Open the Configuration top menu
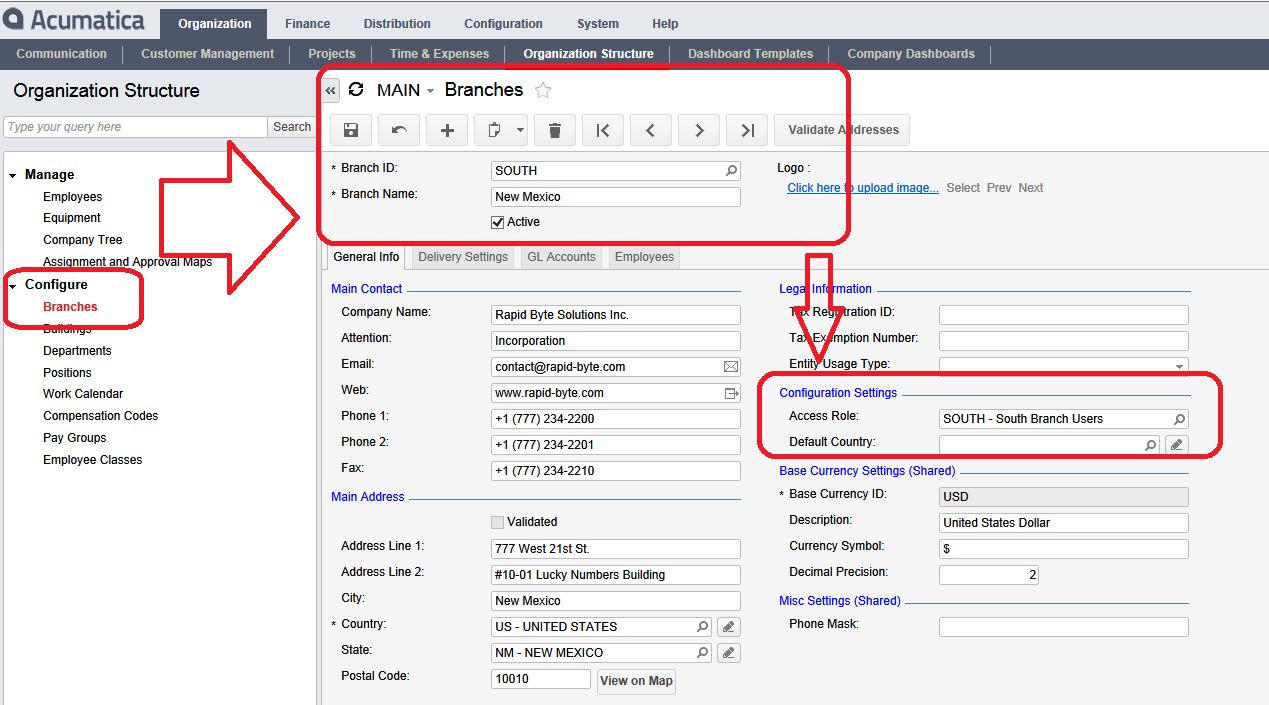Screen dimensions: 1269x705 coord(504,24)
